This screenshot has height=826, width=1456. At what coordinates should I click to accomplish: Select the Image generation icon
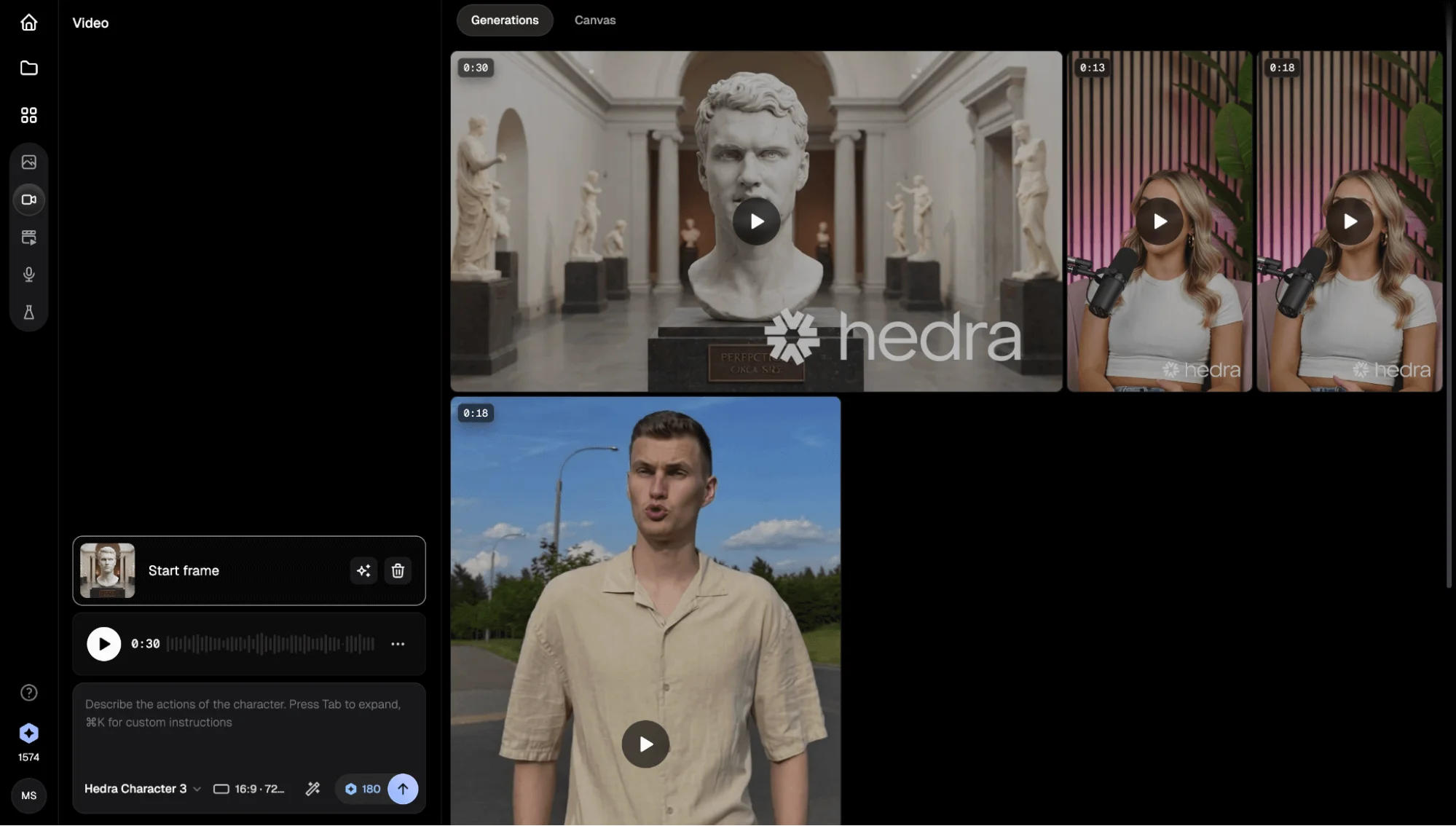[28, 162]
